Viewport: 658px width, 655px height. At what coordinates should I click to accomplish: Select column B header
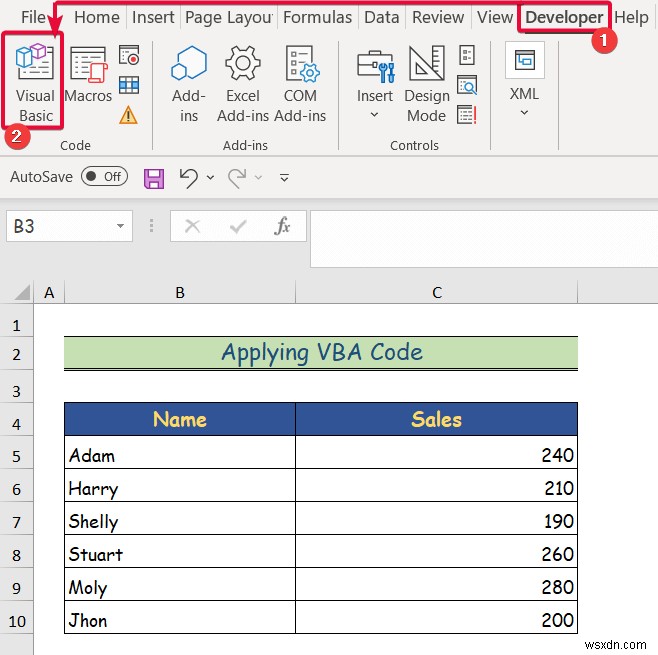(180, 292)
